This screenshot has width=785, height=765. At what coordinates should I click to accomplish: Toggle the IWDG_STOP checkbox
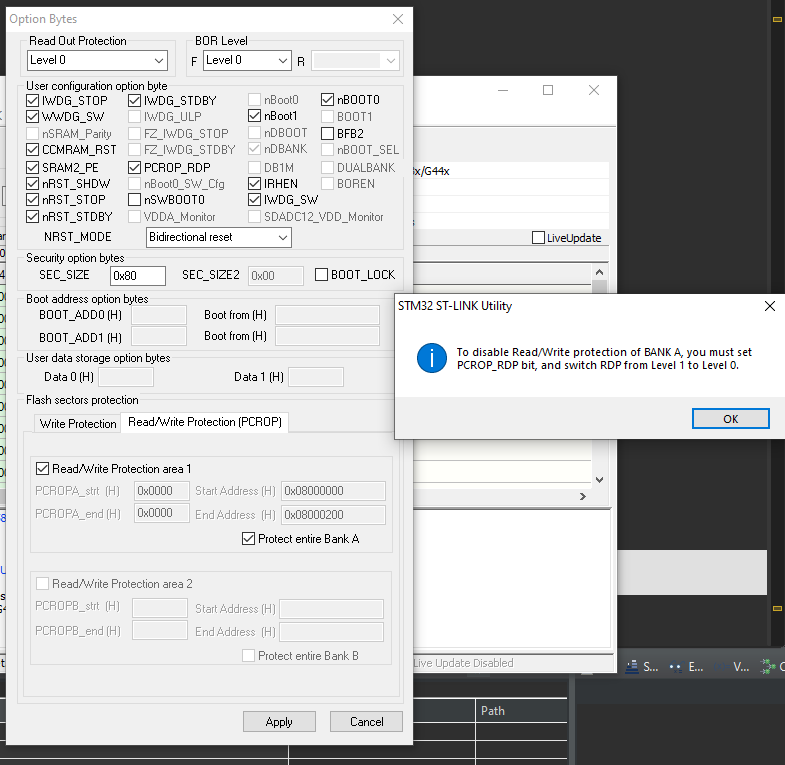[33, 101]
